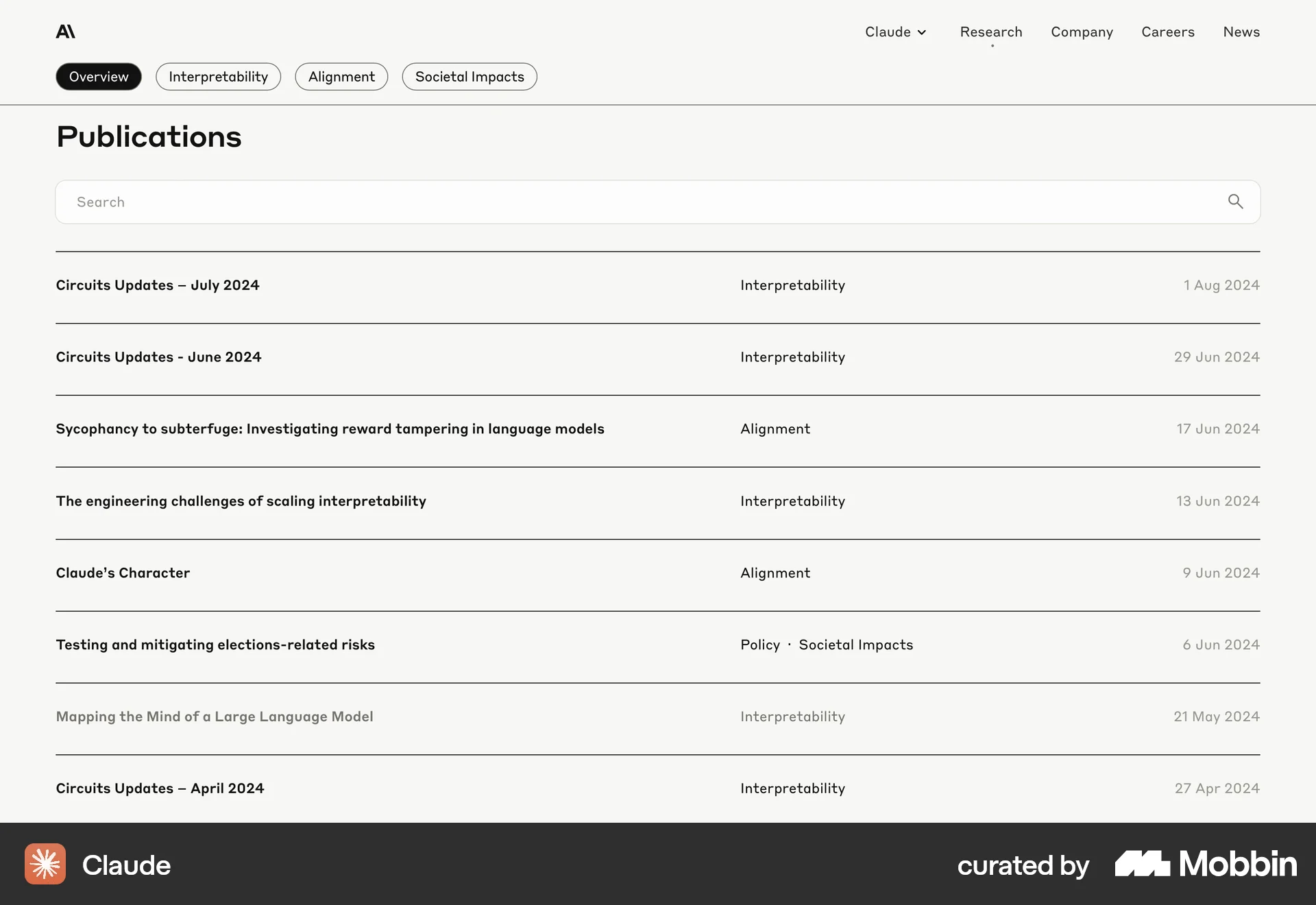Open Testing and mitigating elections-related risks
This screenshot has width=1316, height=905.
[x=215, y=644]
